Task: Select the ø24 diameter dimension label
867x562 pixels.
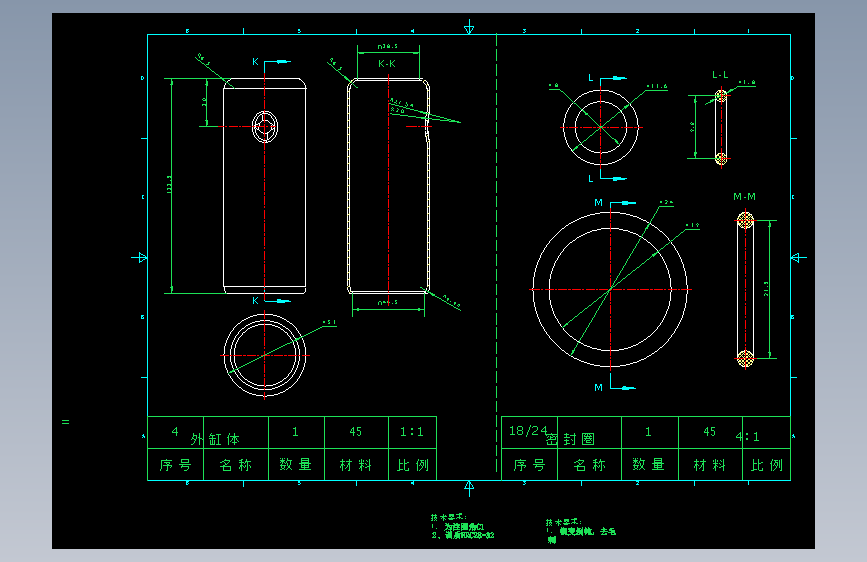Action: click(x=667, y=202)
